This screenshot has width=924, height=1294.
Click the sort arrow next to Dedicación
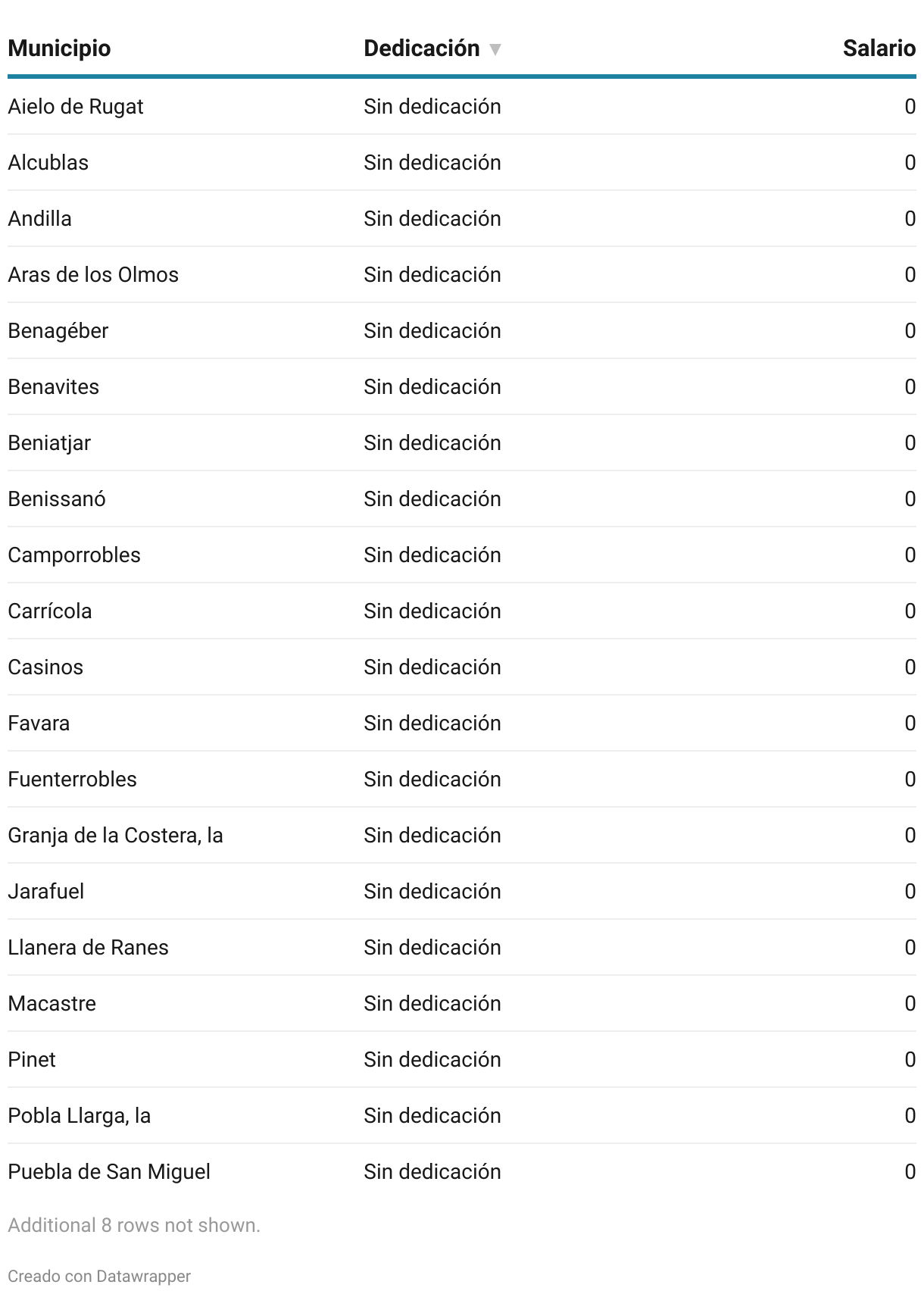(x=495, y=50)
